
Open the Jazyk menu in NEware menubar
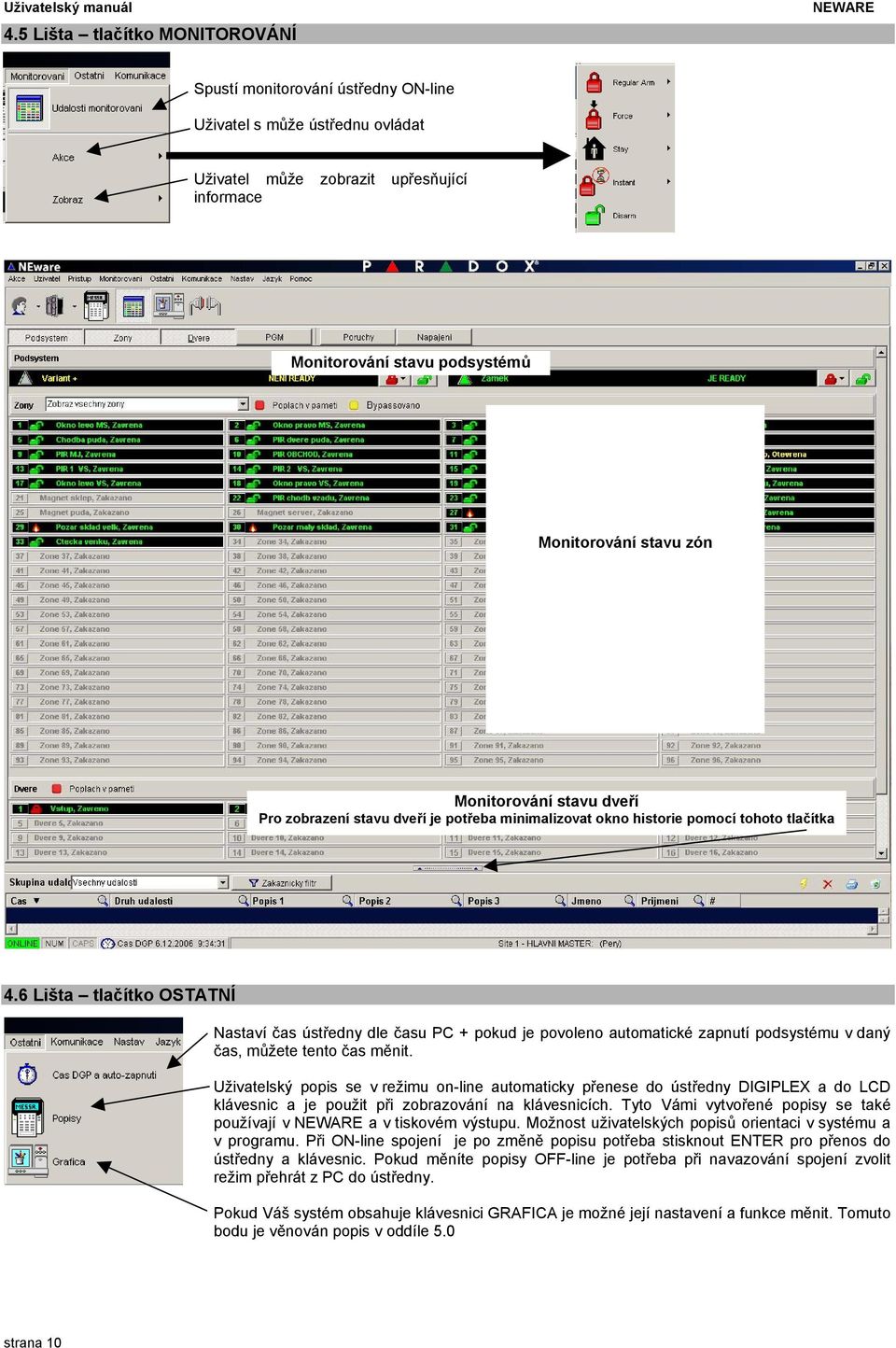[x=272, y=279]
